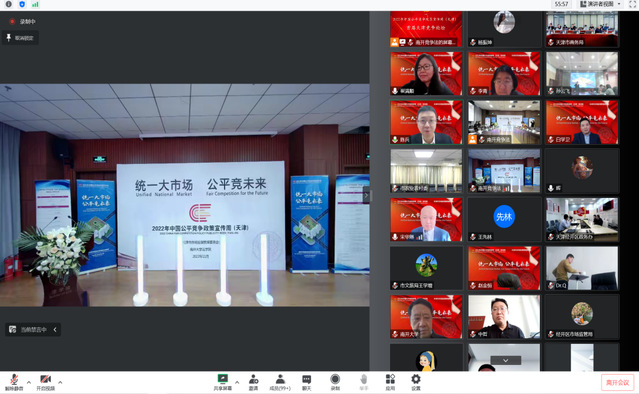This screenshot has width=639, height=394.
Task: Start recording with the 录制 icon
Action: click(x=335, y=382)
